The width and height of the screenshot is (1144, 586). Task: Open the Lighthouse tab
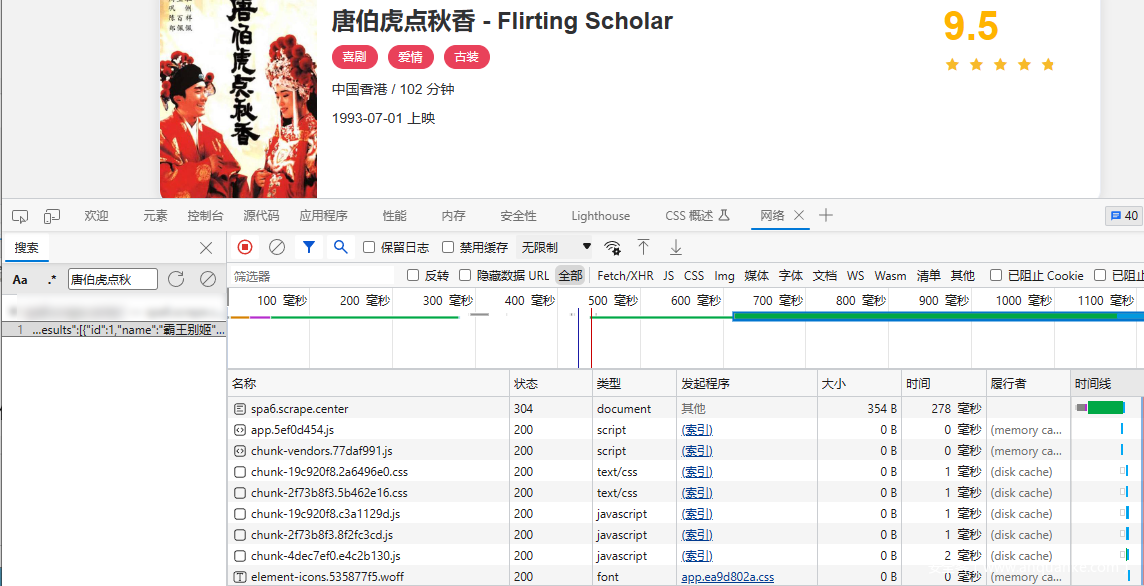tap(600, 216)
